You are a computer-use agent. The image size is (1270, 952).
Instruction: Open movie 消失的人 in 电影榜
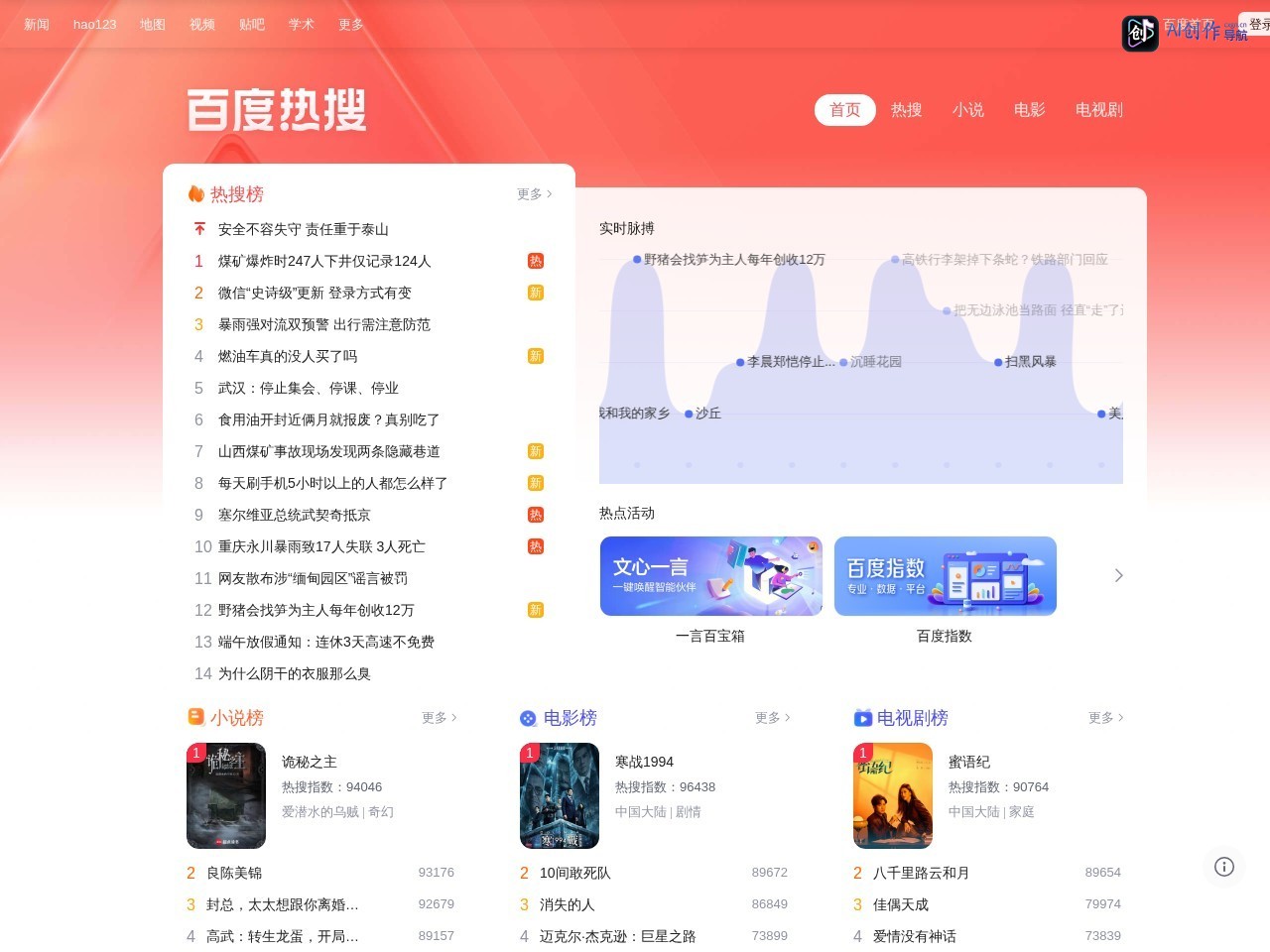coord(568,904)
